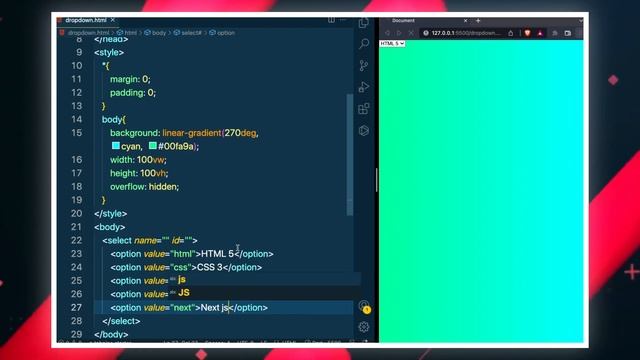The width and height of the screenshot is (640, 360).
Task: Open the Manage gear icon
Action: (x=364, y=327)
